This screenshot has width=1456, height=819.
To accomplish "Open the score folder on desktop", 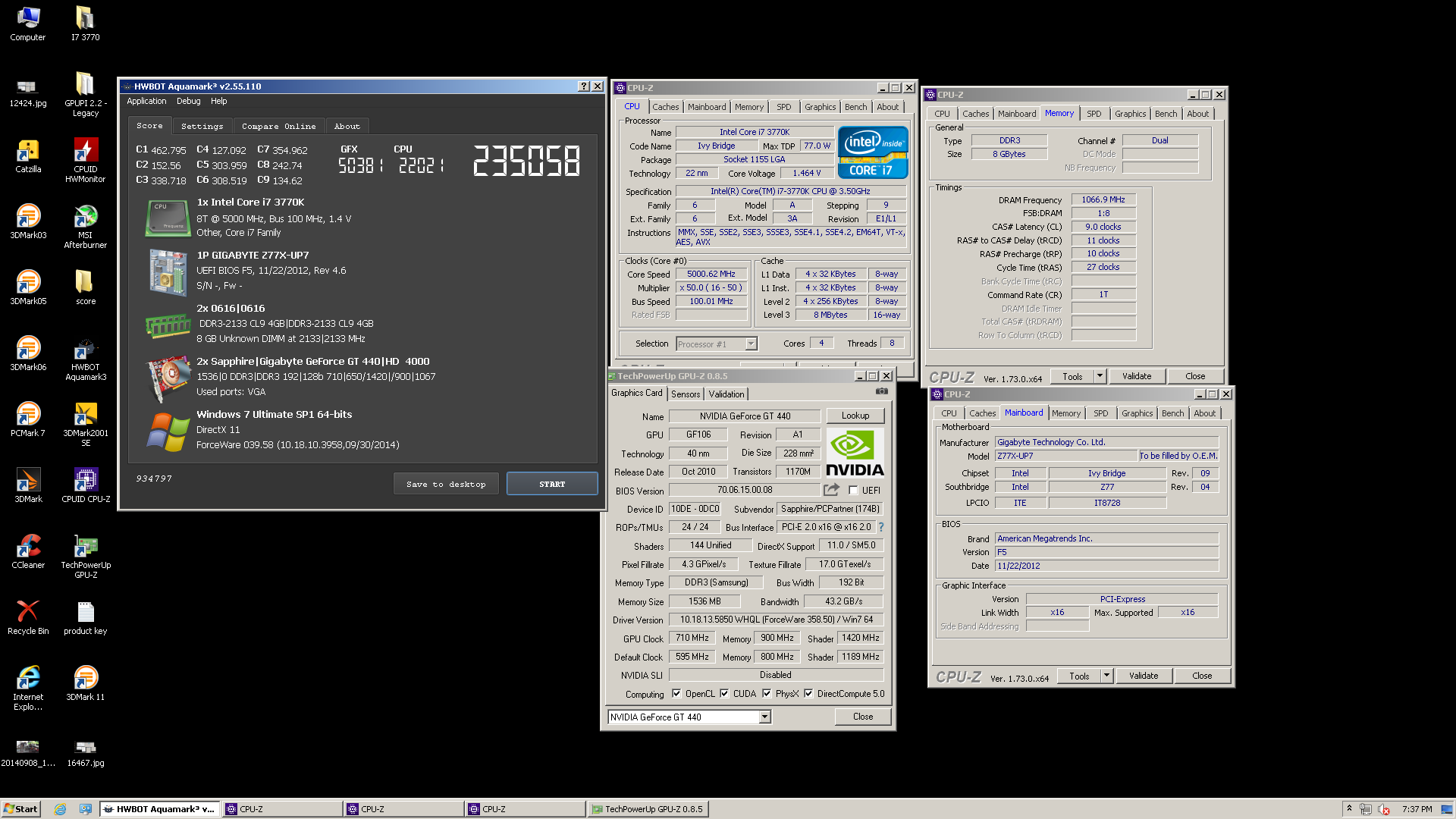I will click(x=85, y=287).
